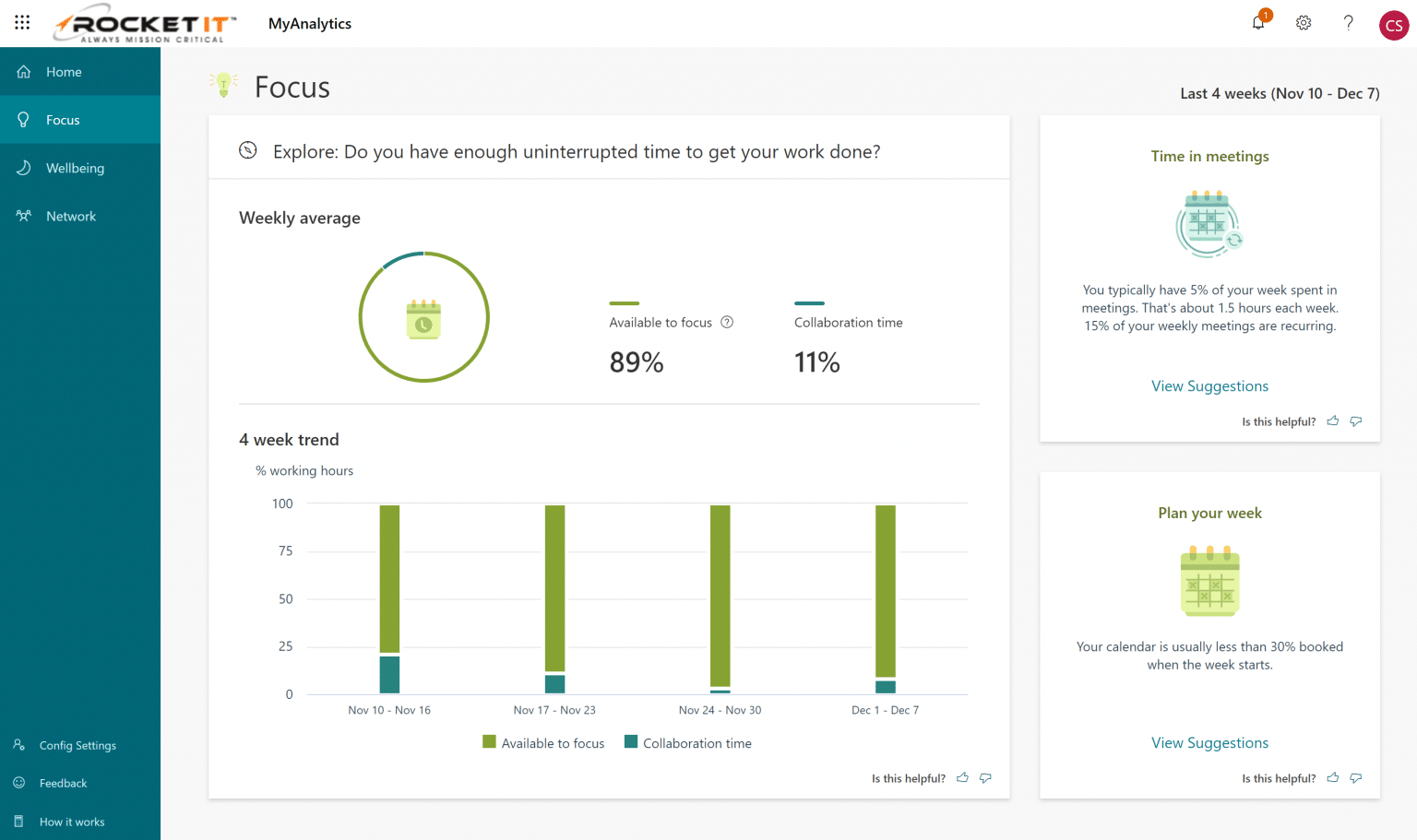Mark the Plan your week card helpful
Screen dimensions: 1417x840
1332,777
